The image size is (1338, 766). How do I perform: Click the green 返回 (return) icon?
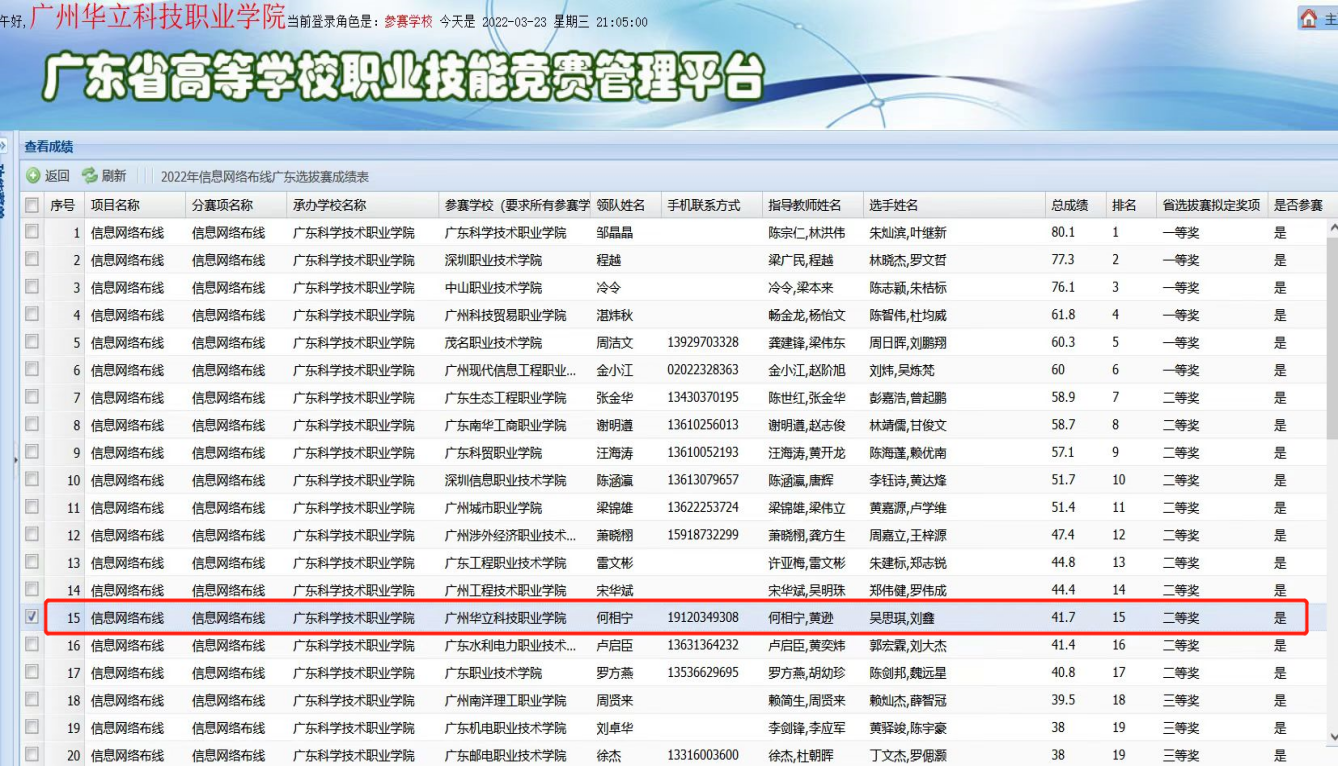33,176
